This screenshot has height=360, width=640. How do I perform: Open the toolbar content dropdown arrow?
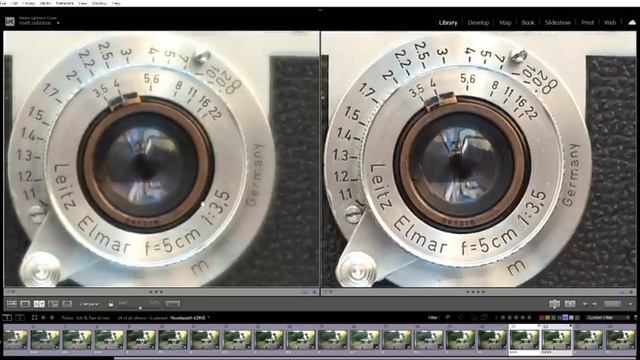coord(631,304)
